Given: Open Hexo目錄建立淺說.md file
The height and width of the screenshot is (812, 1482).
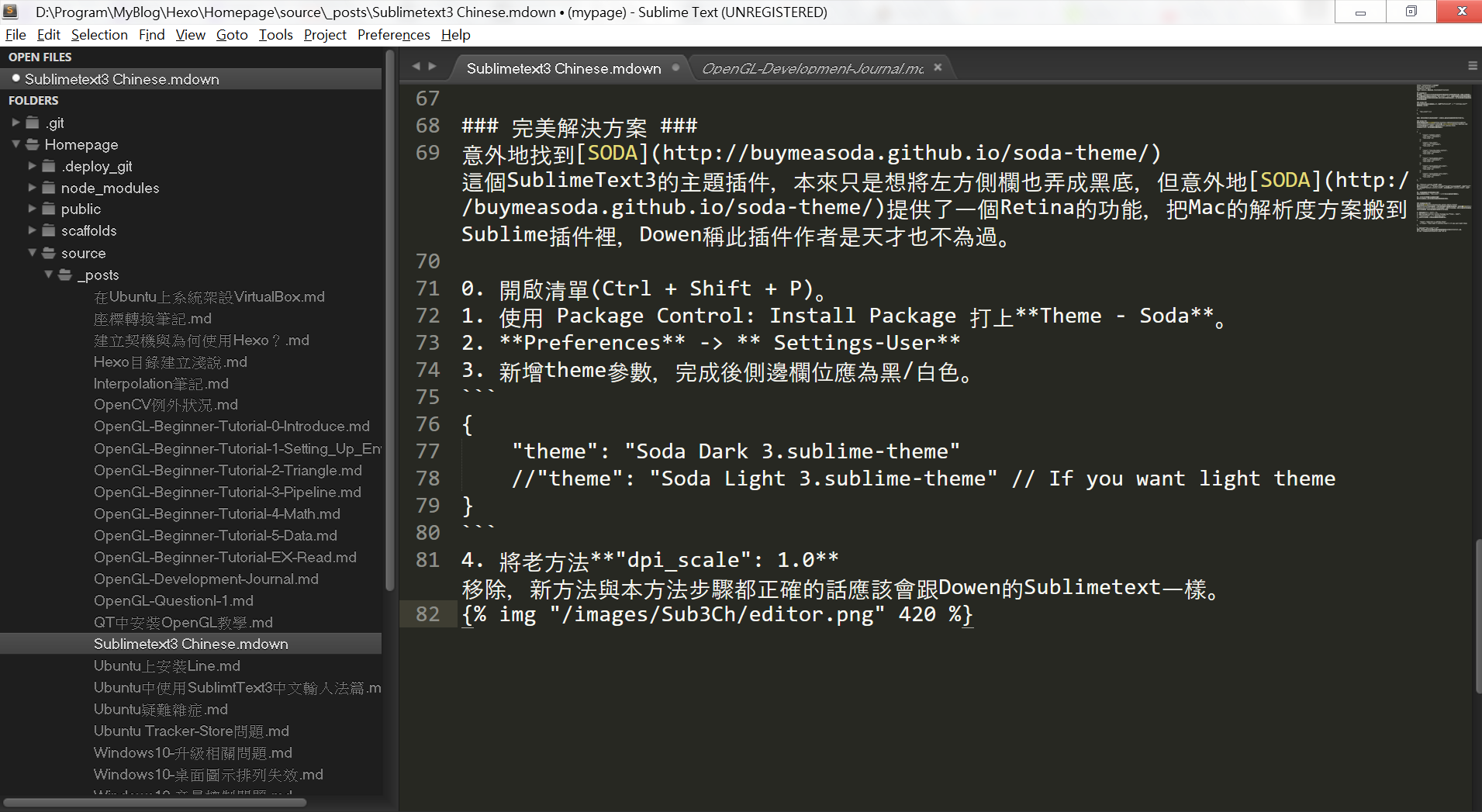Looking at the screenshot, I should (x=171, y=362).
